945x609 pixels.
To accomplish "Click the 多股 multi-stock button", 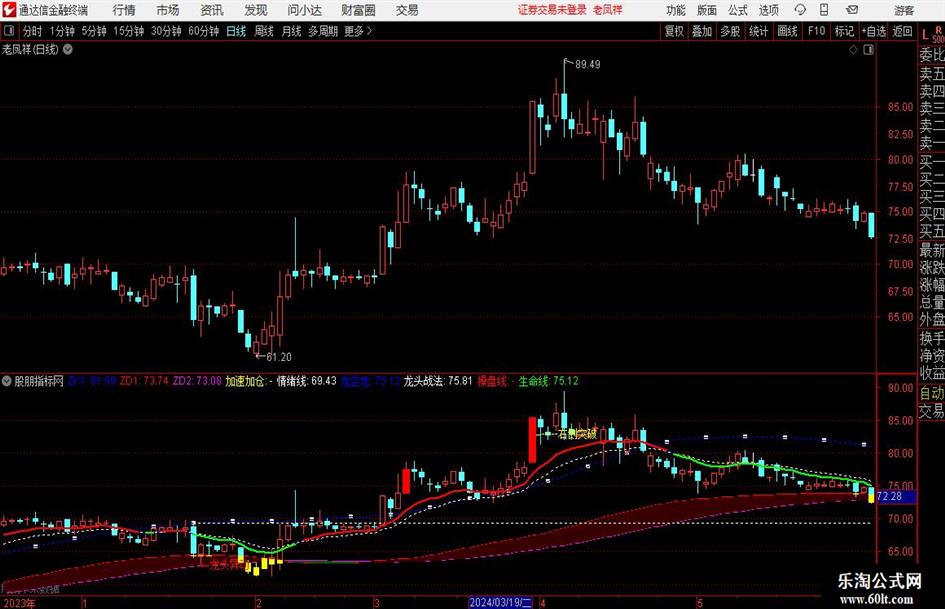I will tap(730, 31).
